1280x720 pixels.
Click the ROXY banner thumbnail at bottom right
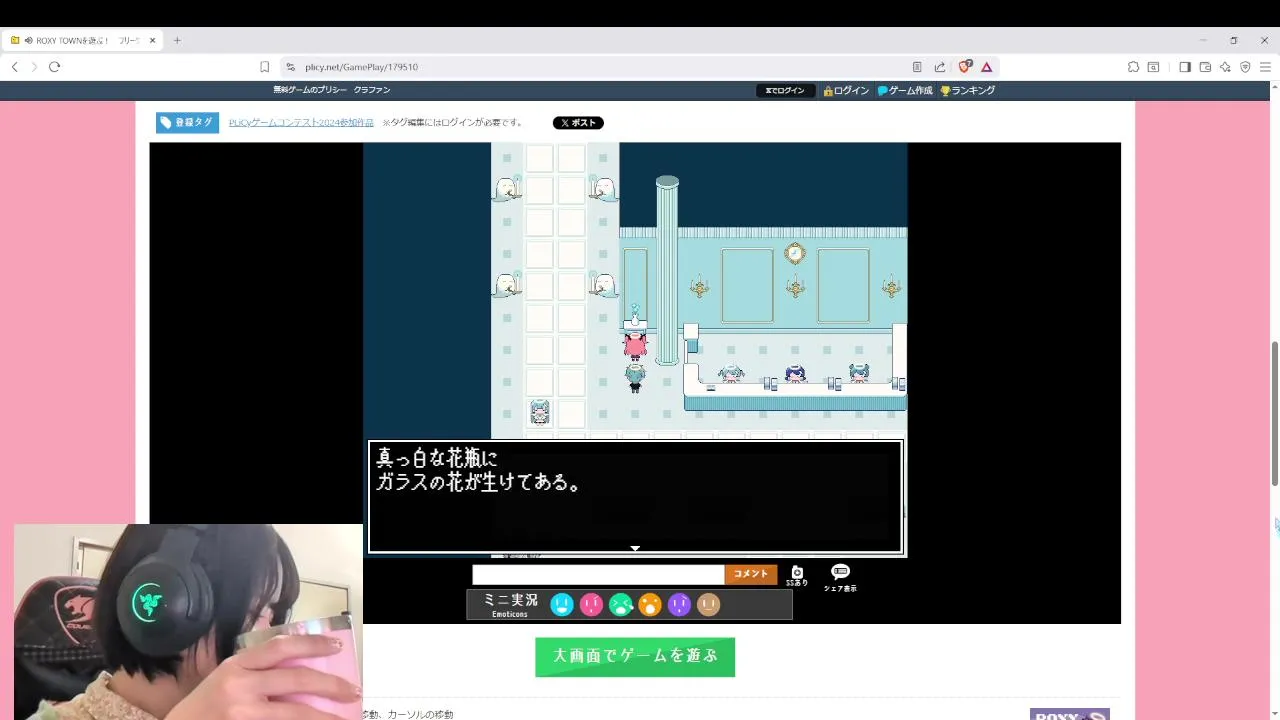pyautogui.click(x=1070, y=714)
